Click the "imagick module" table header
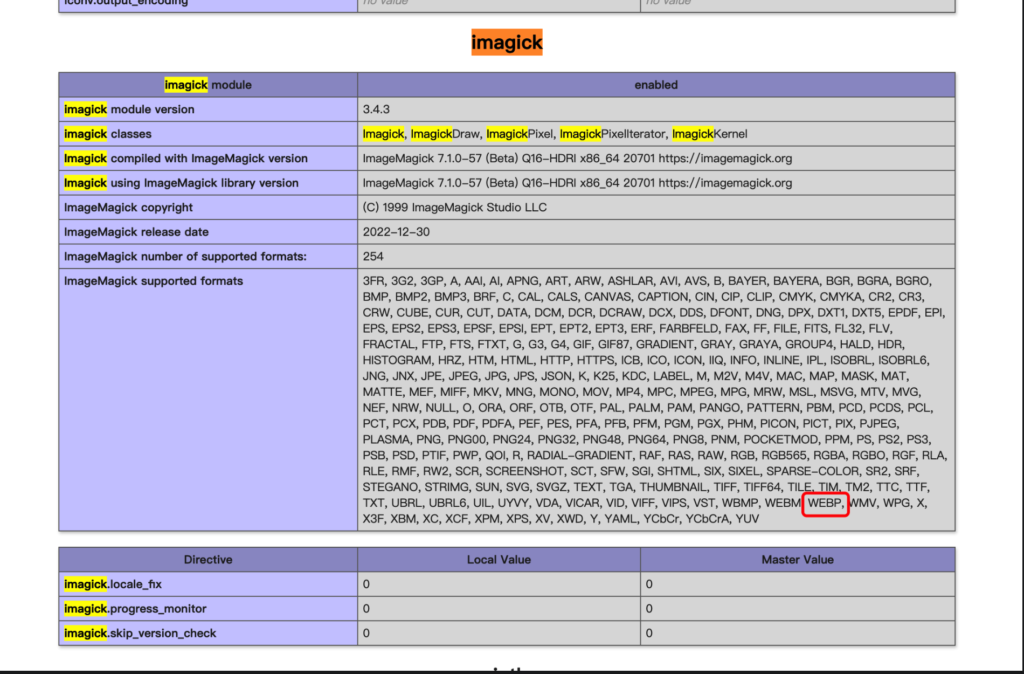The width and height of the screenshot is (1024, 674). click(207, 85)
